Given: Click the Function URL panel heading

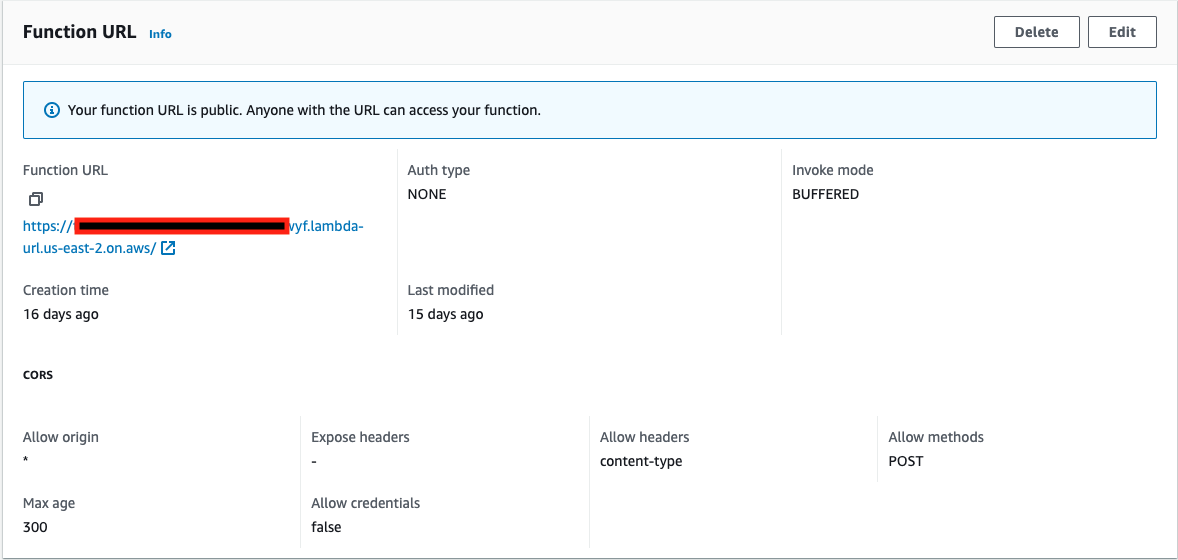Looking at the screenshot, I should coord(79,32).
